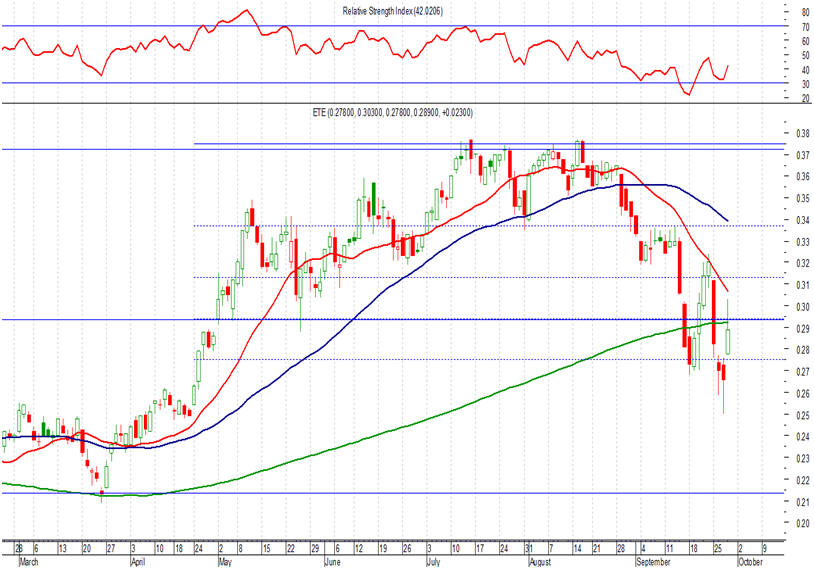Click the RSI scale value 30
814x569 pixels.
tap(806, 84)
